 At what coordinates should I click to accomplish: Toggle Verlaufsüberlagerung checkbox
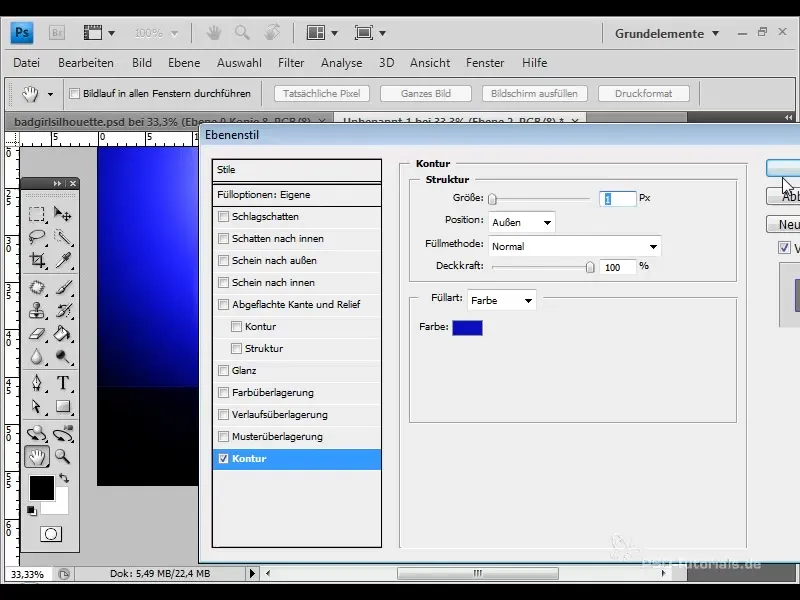pyautogui.click(x=223, y=414)
